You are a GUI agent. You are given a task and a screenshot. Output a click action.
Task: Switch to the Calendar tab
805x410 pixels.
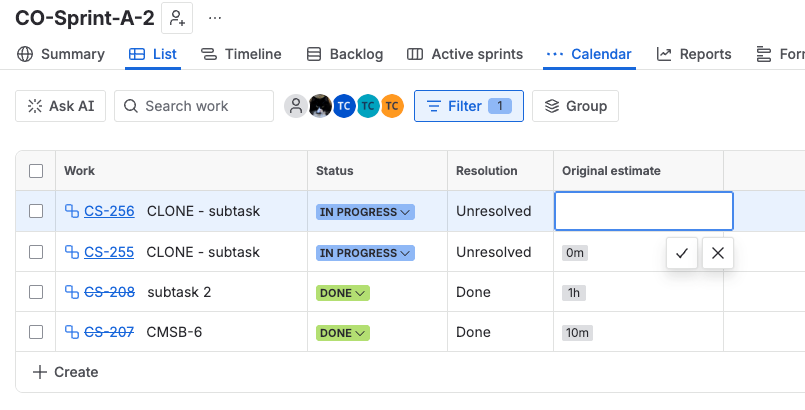click(x=589, y=54)
